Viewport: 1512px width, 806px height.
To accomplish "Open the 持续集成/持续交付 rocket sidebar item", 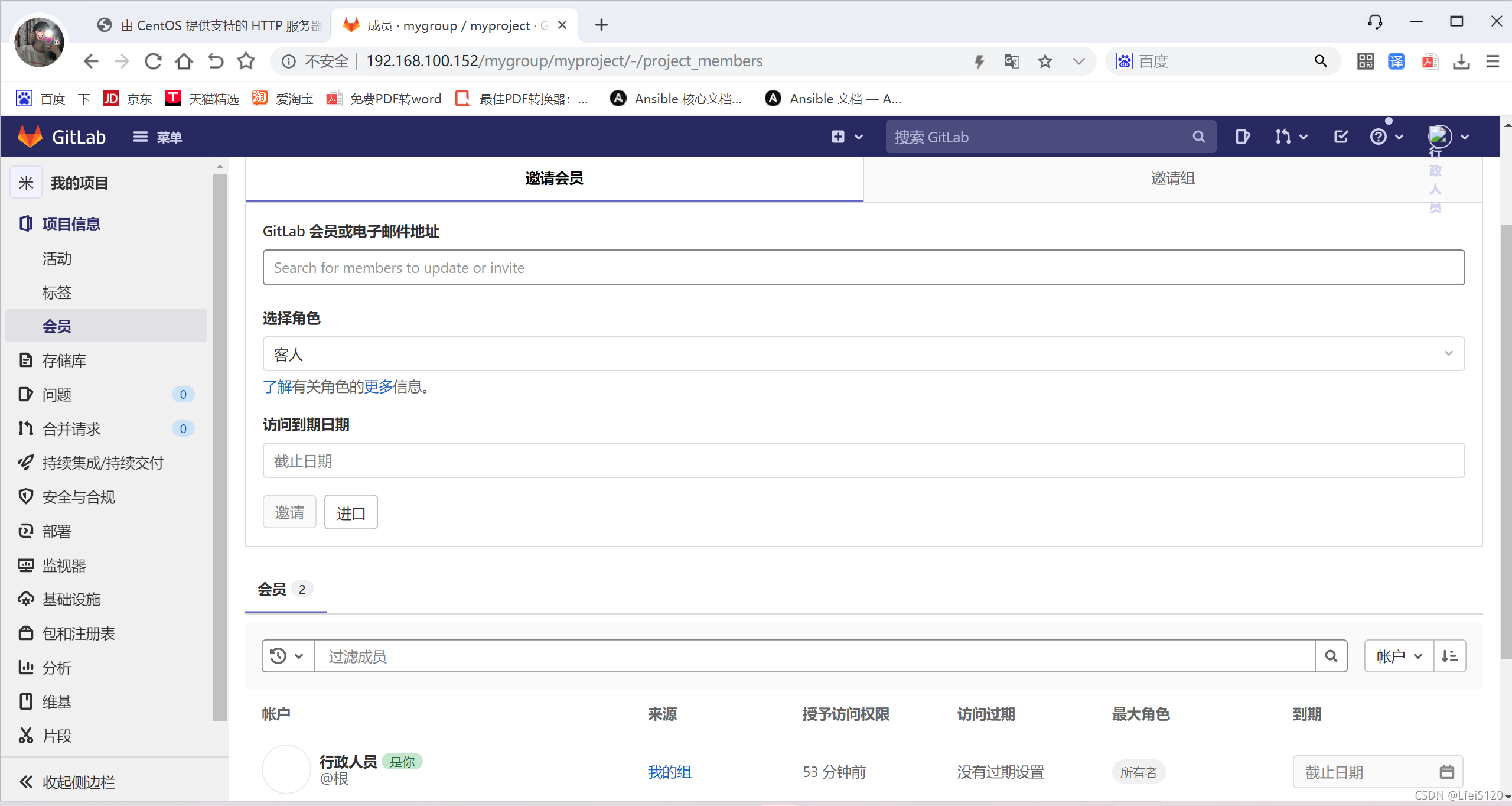I will (x=103, y=463).
